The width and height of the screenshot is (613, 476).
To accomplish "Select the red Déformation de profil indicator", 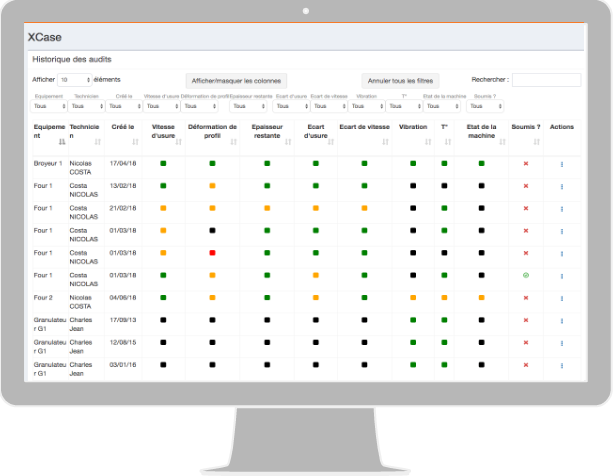I will 213,253.
